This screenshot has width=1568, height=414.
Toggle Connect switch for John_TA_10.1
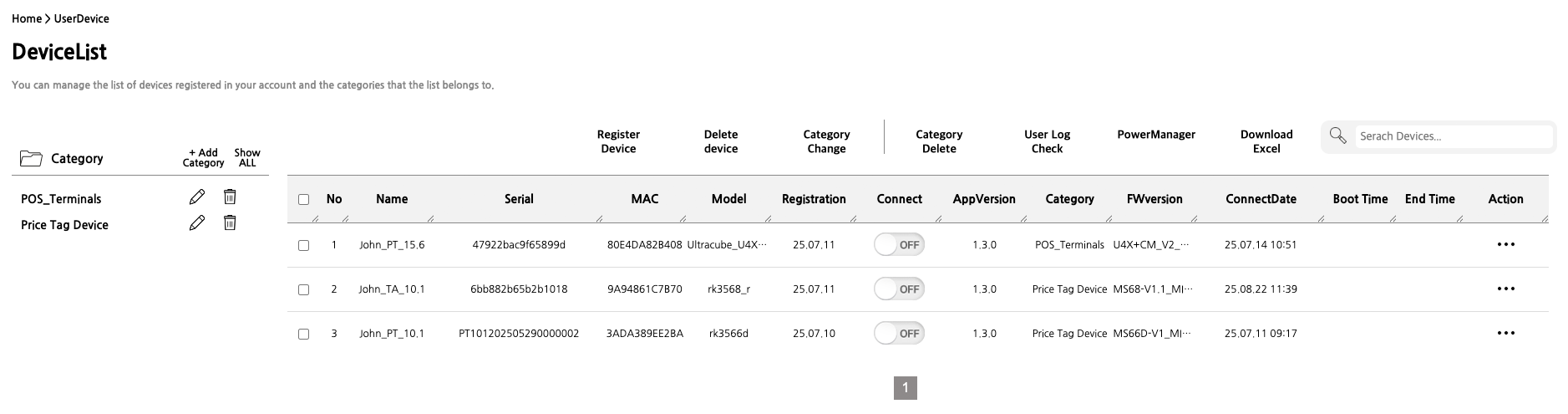pos(899,289)
